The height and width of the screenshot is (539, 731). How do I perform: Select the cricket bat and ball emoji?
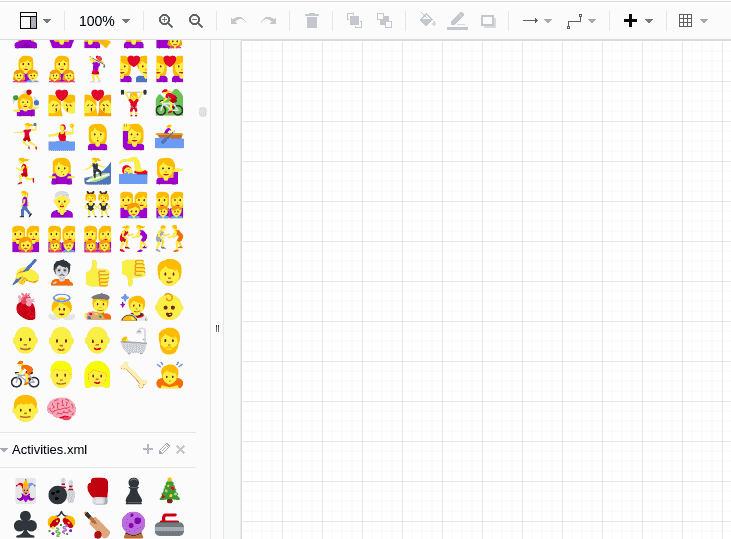tap(97, 525)
